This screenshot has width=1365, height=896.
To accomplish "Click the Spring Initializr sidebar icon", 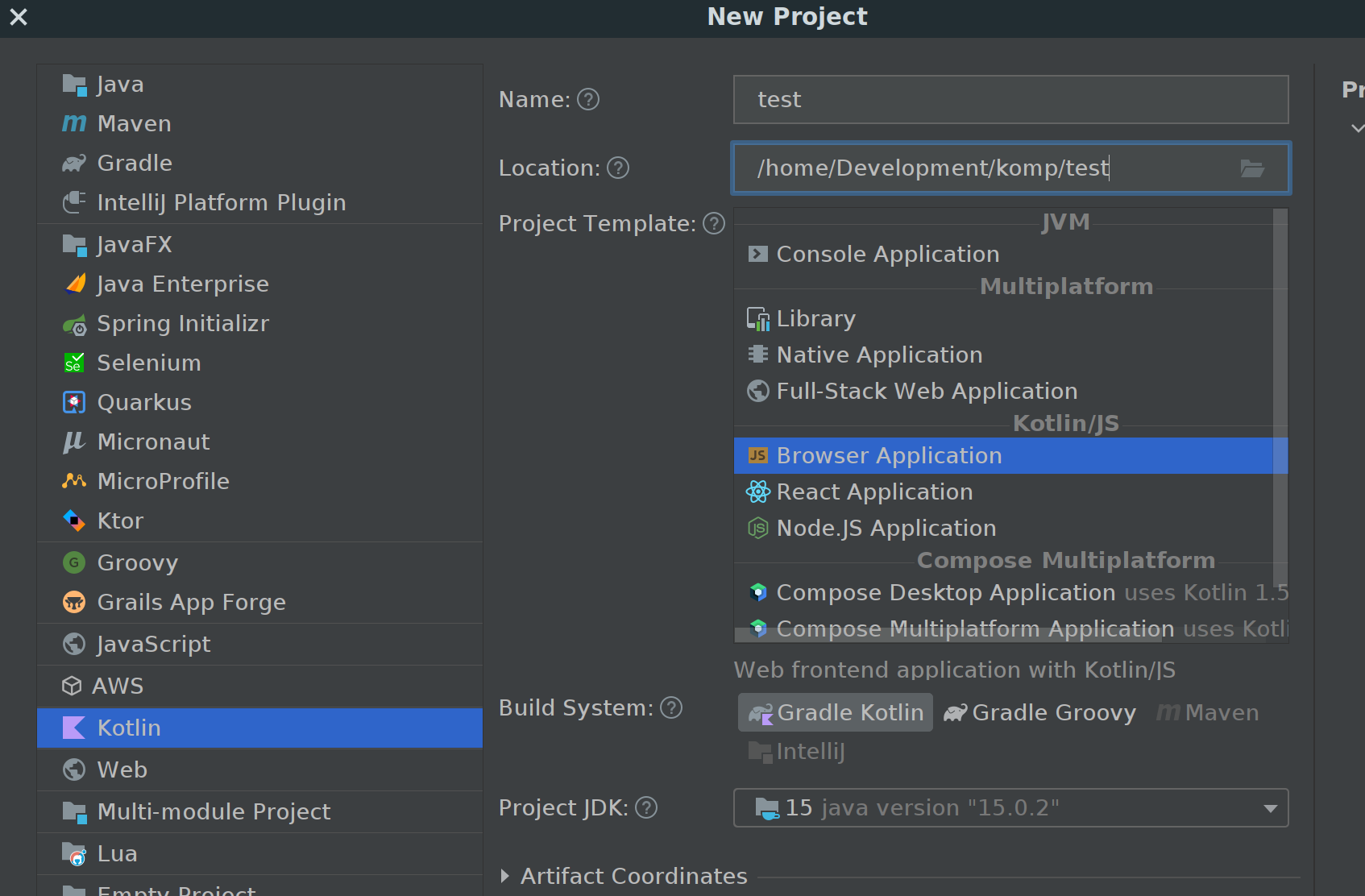I will click(74, 324).
